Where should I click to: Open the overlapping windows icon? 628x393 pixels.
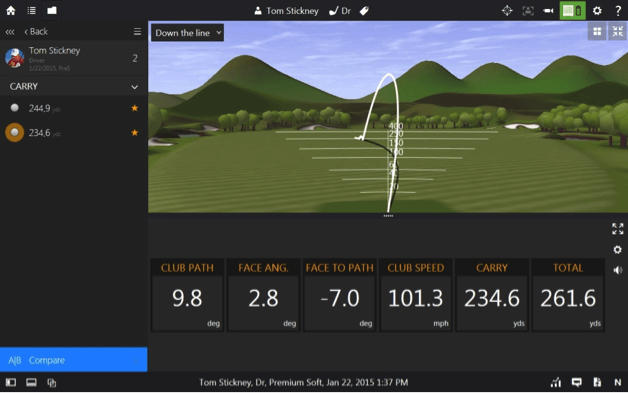(x=52, y=383)
